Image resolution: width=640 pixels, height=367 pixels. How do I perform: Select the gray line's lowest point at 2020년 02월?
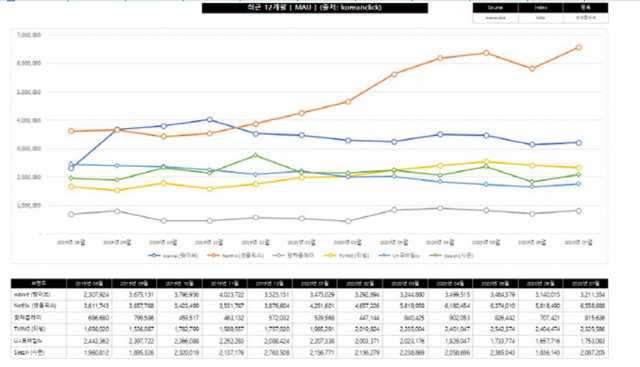pos(348,221)
